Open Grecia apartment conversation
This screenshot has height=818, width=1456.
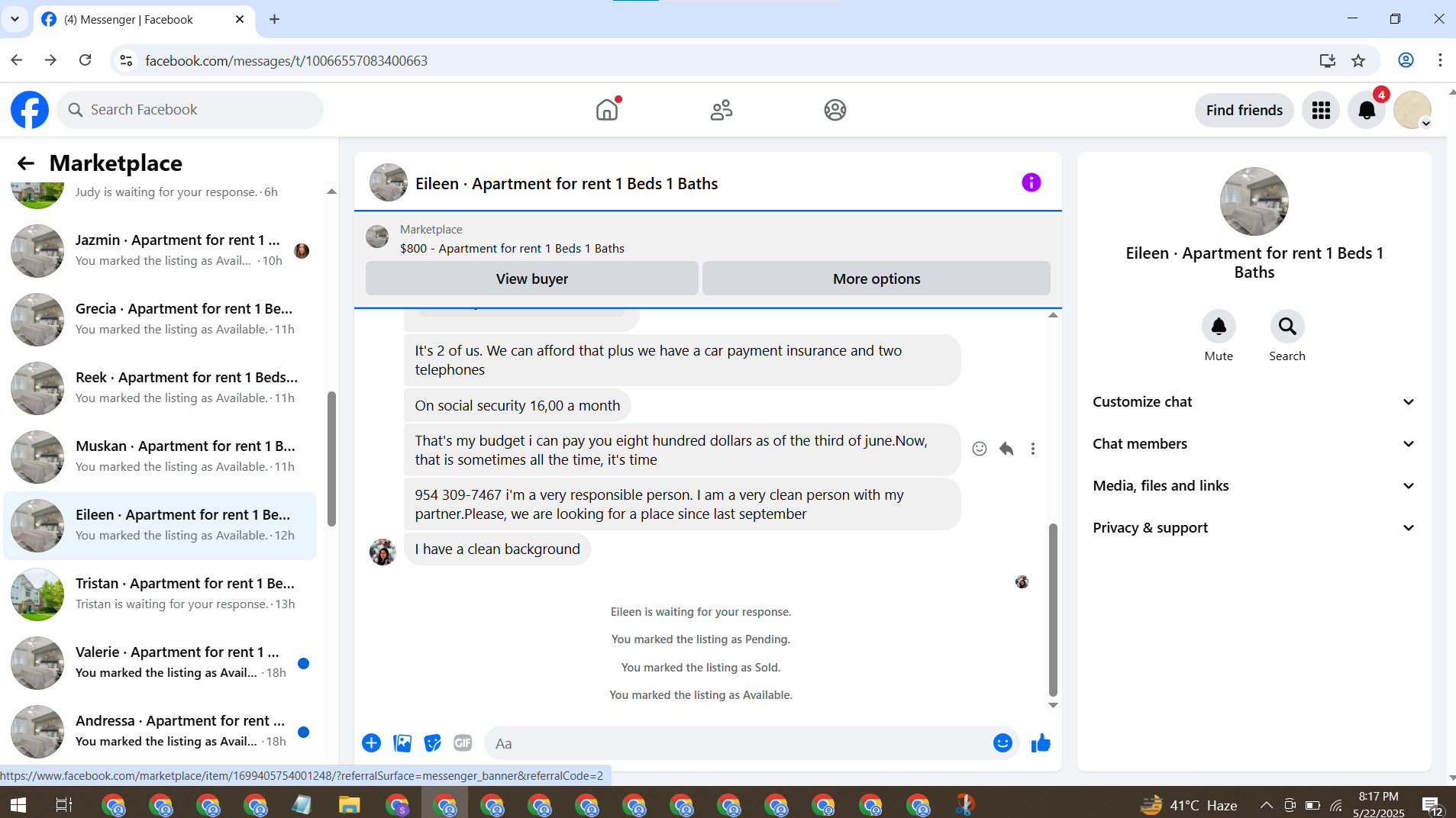click(160, 319)
